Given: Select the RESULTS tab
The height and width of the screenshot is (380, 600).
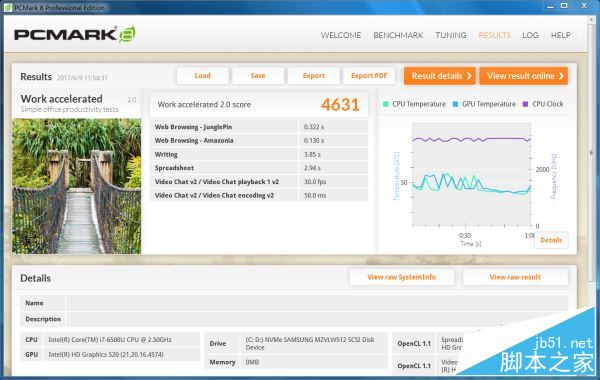Looking at the screenshot, I should pos(494,35).
